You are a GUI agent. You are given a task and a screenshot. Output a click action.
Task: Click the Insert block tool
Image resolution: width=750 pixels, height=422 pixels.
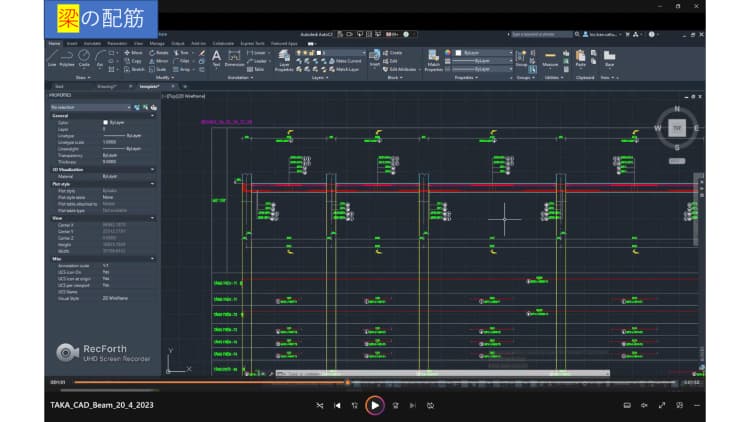375,58
